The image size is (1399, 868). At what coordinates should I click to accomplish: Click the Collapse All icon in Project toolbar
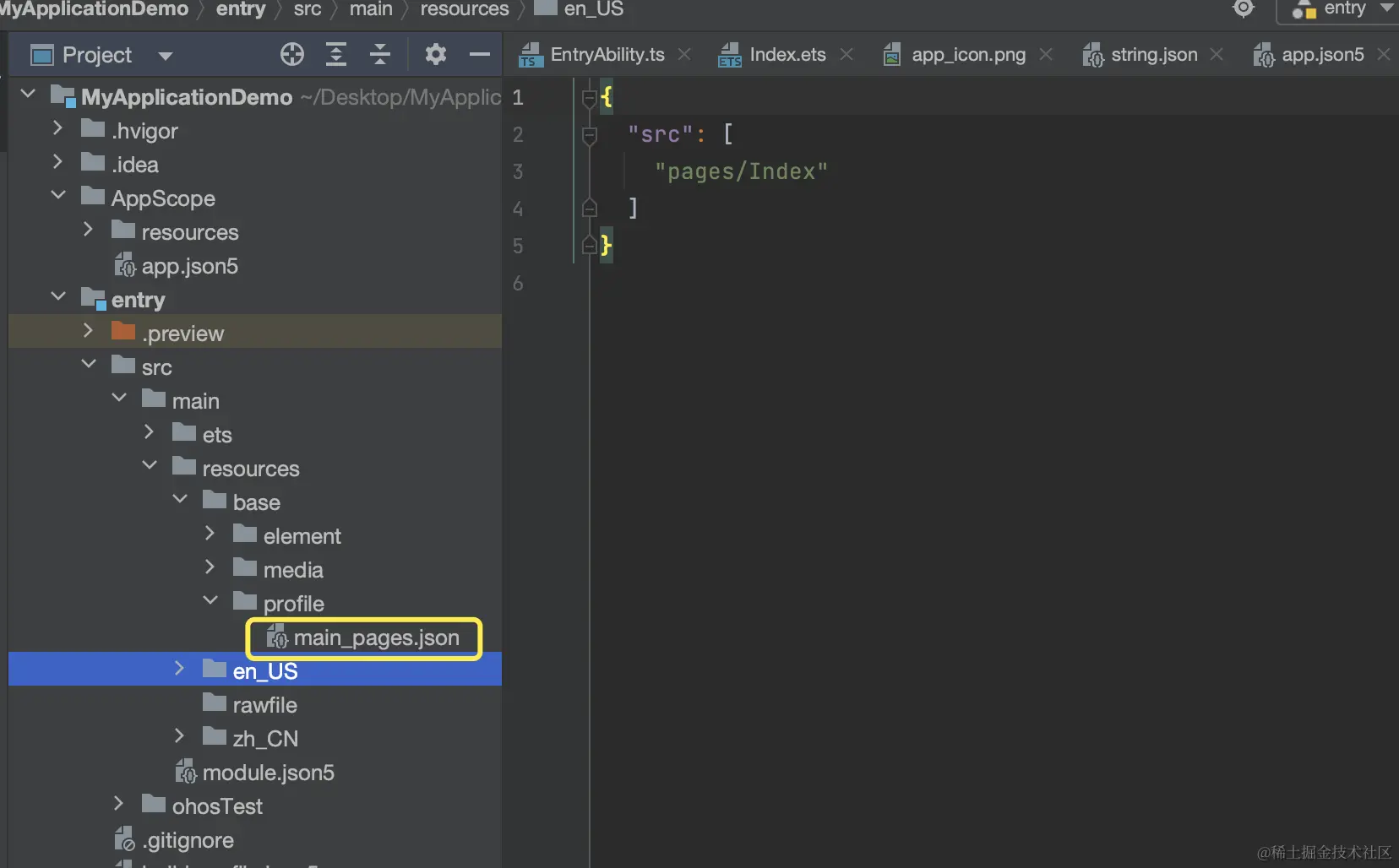pyautogui.click(x=380, y=55)
